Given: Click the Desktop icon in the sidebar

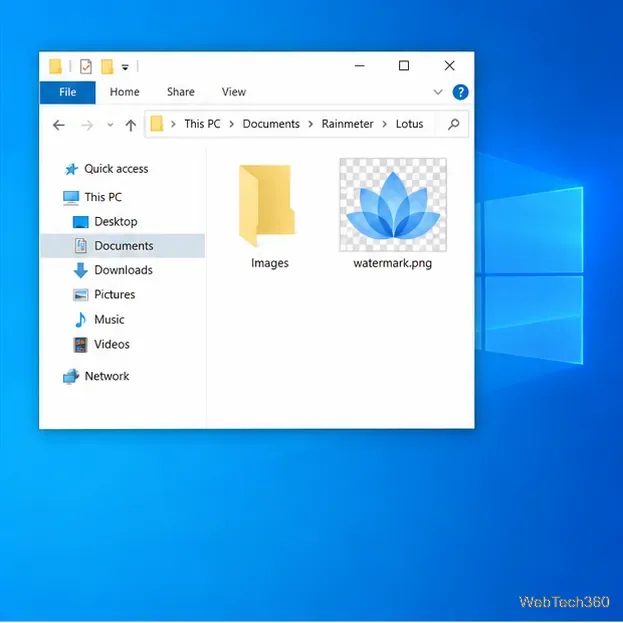Looking at the screenshot, I should coord(81,222).
